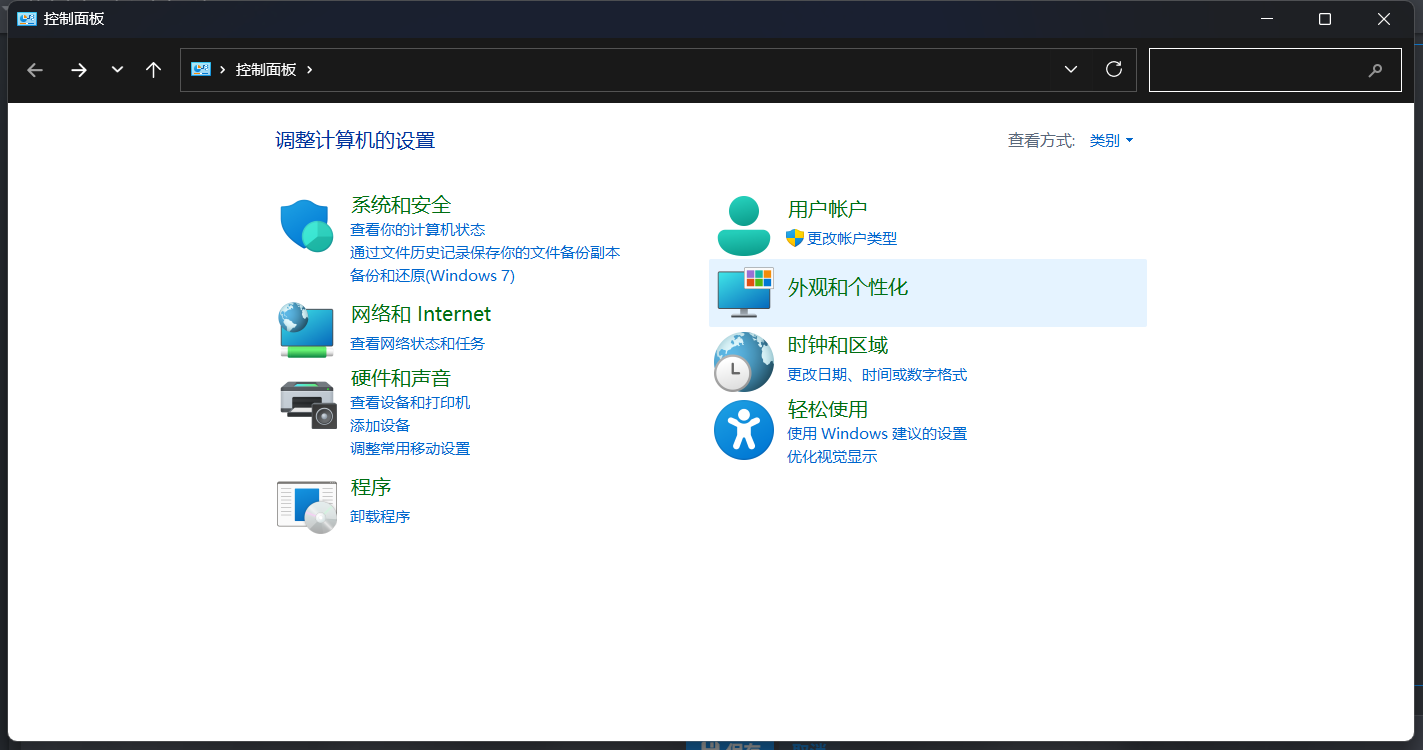
Task: Open the 类别 view-by dropdown
Action: pos(1111,141)
